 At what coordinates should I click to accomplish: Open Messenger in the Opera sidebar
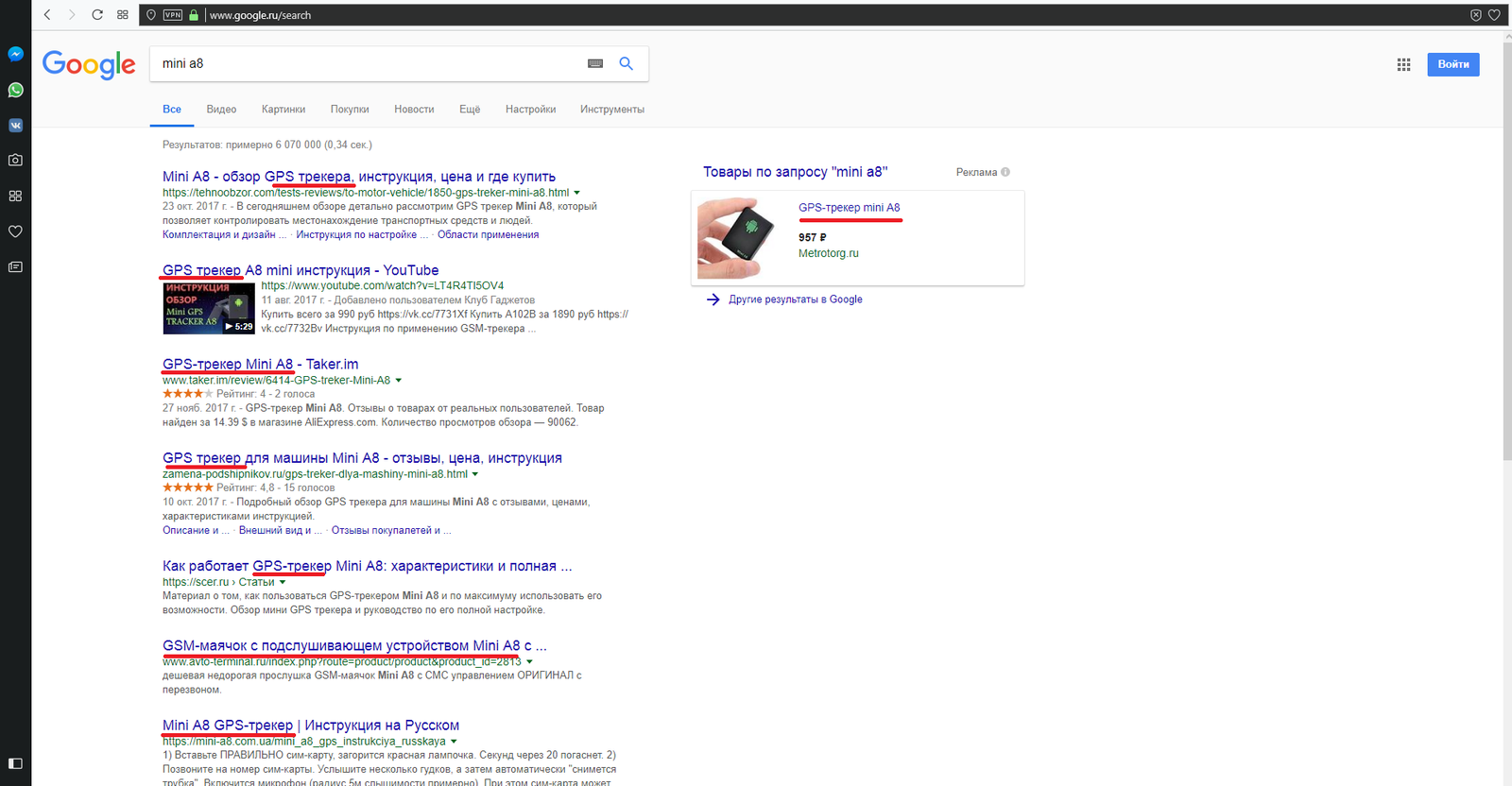coord(15,55)
